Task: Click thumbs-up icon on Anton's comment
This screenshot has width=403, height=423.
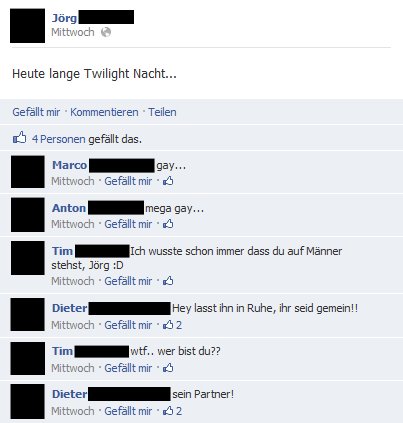Action: [x=168, y=224]
